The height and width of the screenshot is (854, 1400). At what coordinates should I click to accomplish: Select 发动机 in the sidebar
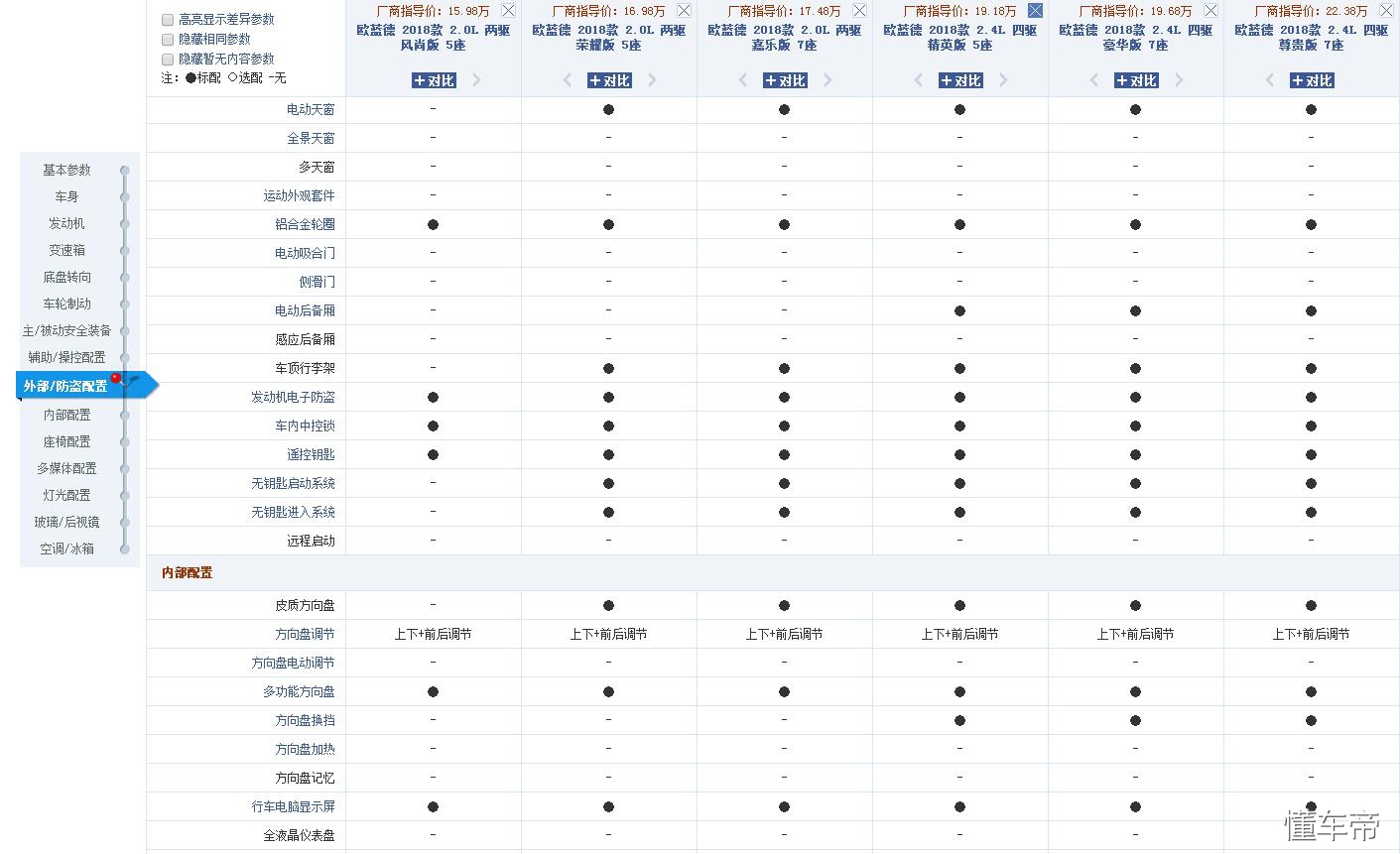tap(66, 223)
